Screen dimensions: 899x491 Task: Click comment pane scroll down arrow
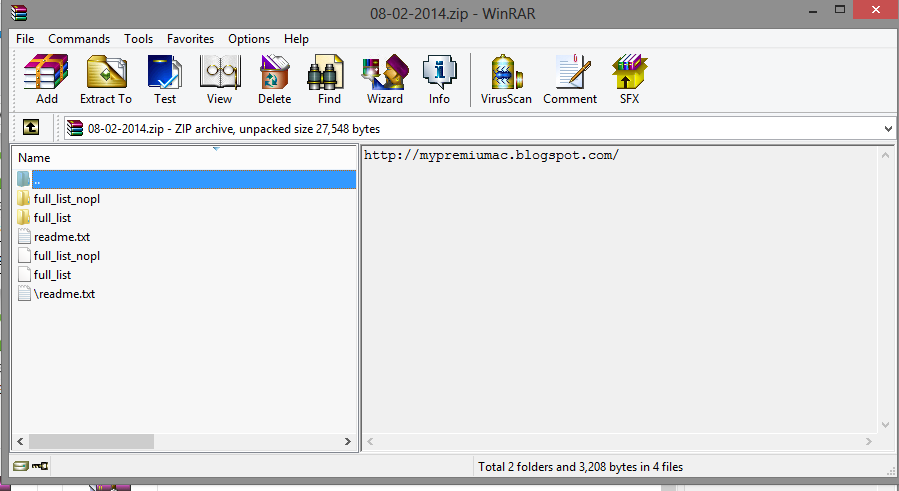coord(885,425)
